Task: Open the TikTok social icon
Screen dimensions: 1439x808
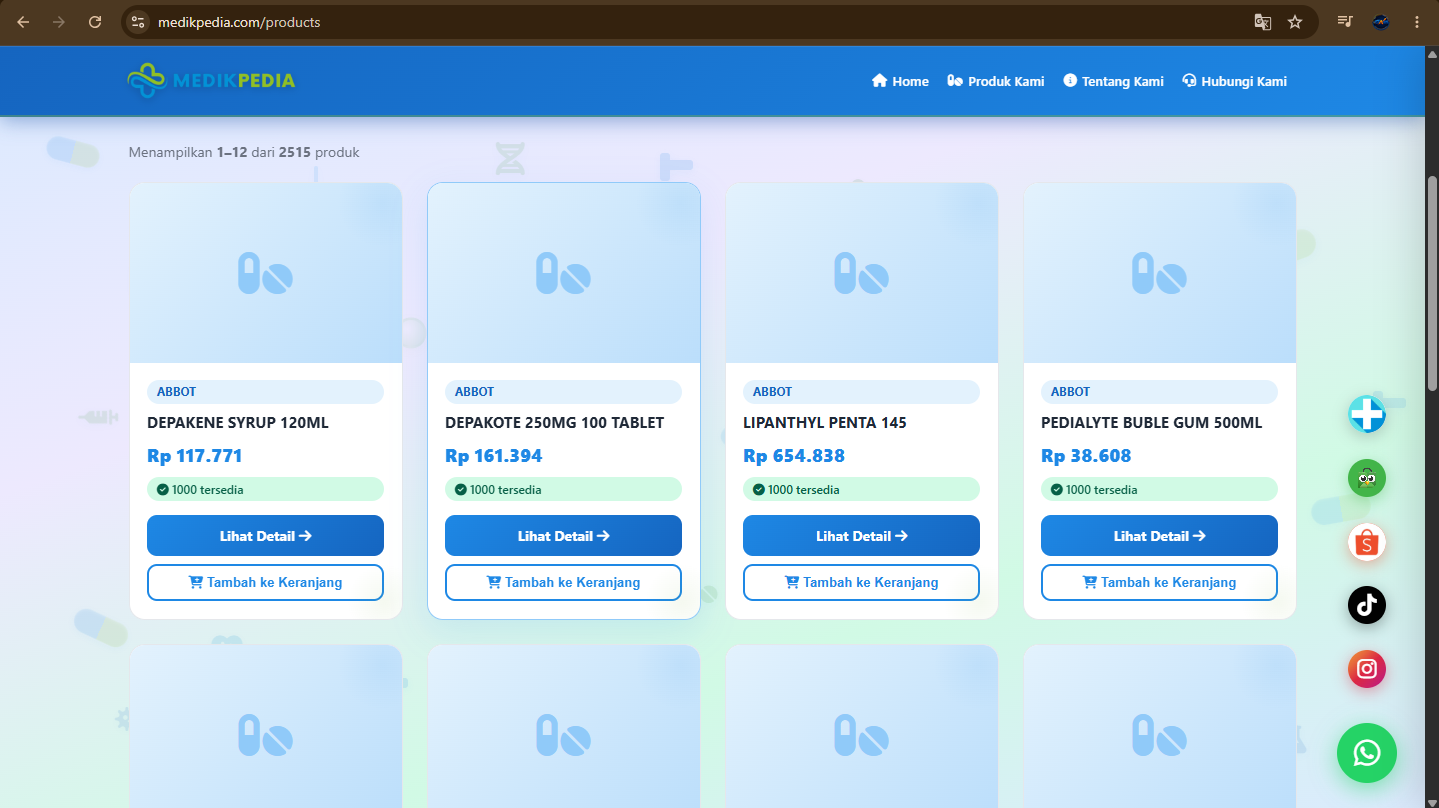Action: (x=1367, y=605)
